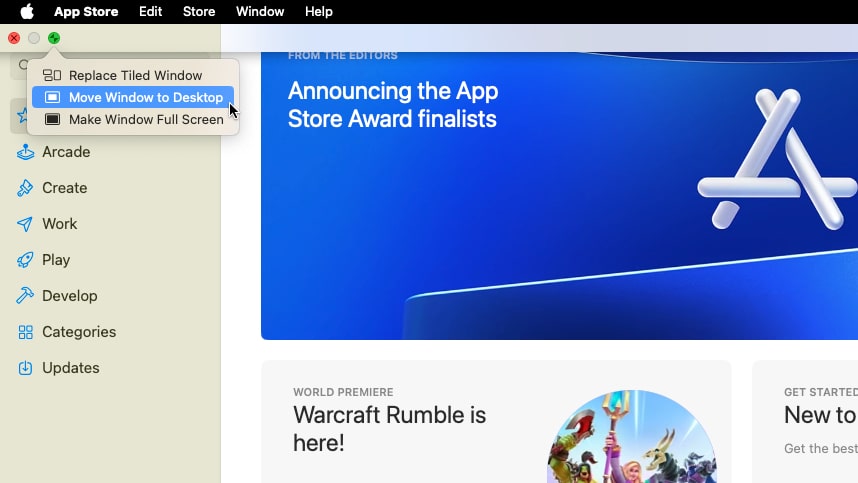Open Announcing the App Store Award finalists story
This screenshot has width=858, height=483.
(x=559, y=196)
